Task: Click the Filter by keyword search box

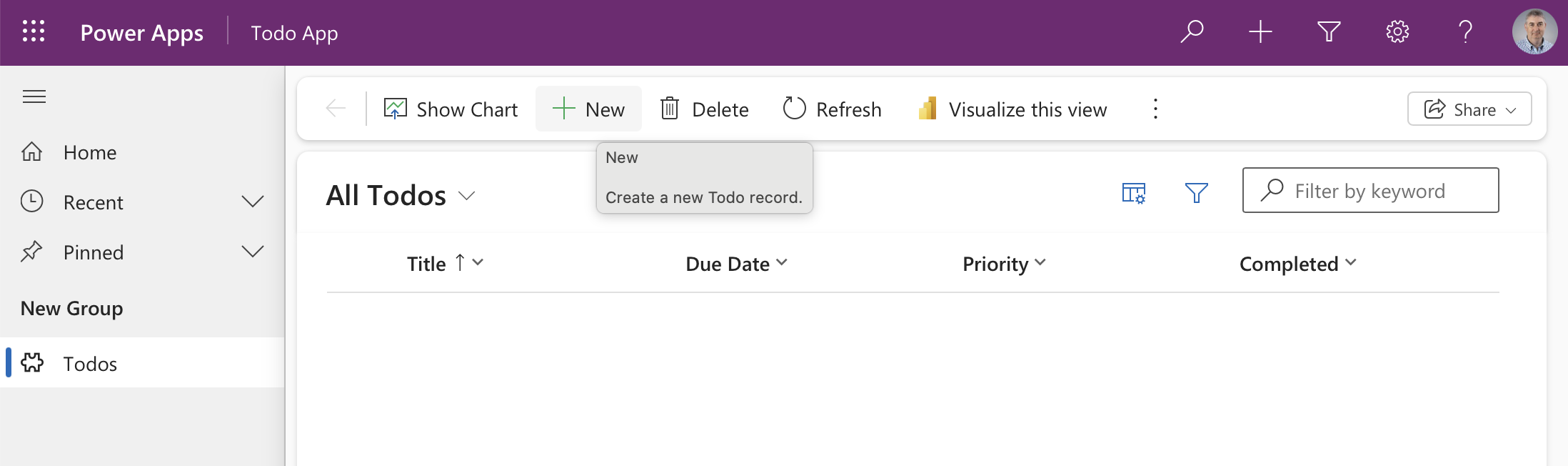Action: coord(1370,190)
